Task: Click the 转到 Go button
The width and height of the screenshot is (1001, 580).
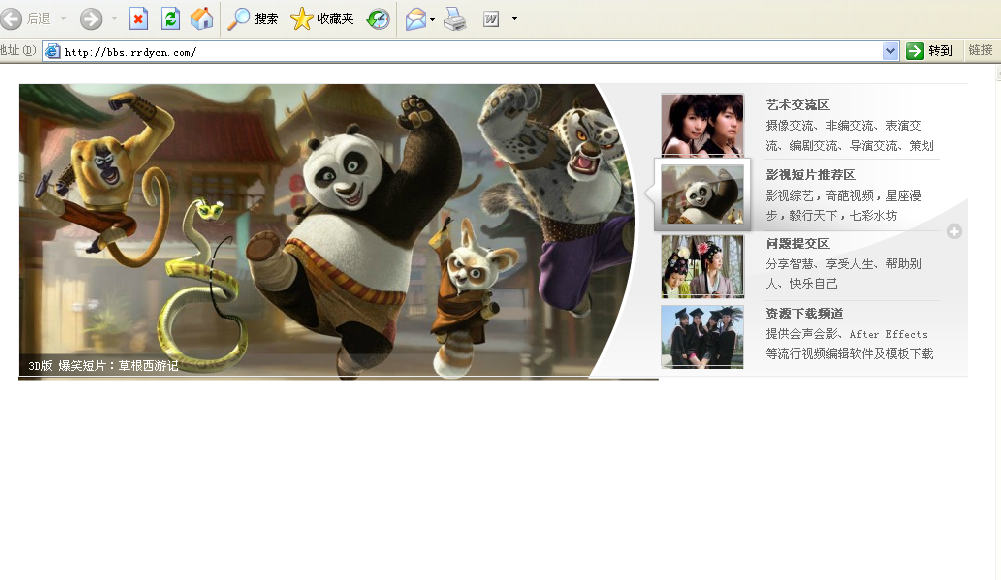Action: pyautogui.click(x=930, y=50)
